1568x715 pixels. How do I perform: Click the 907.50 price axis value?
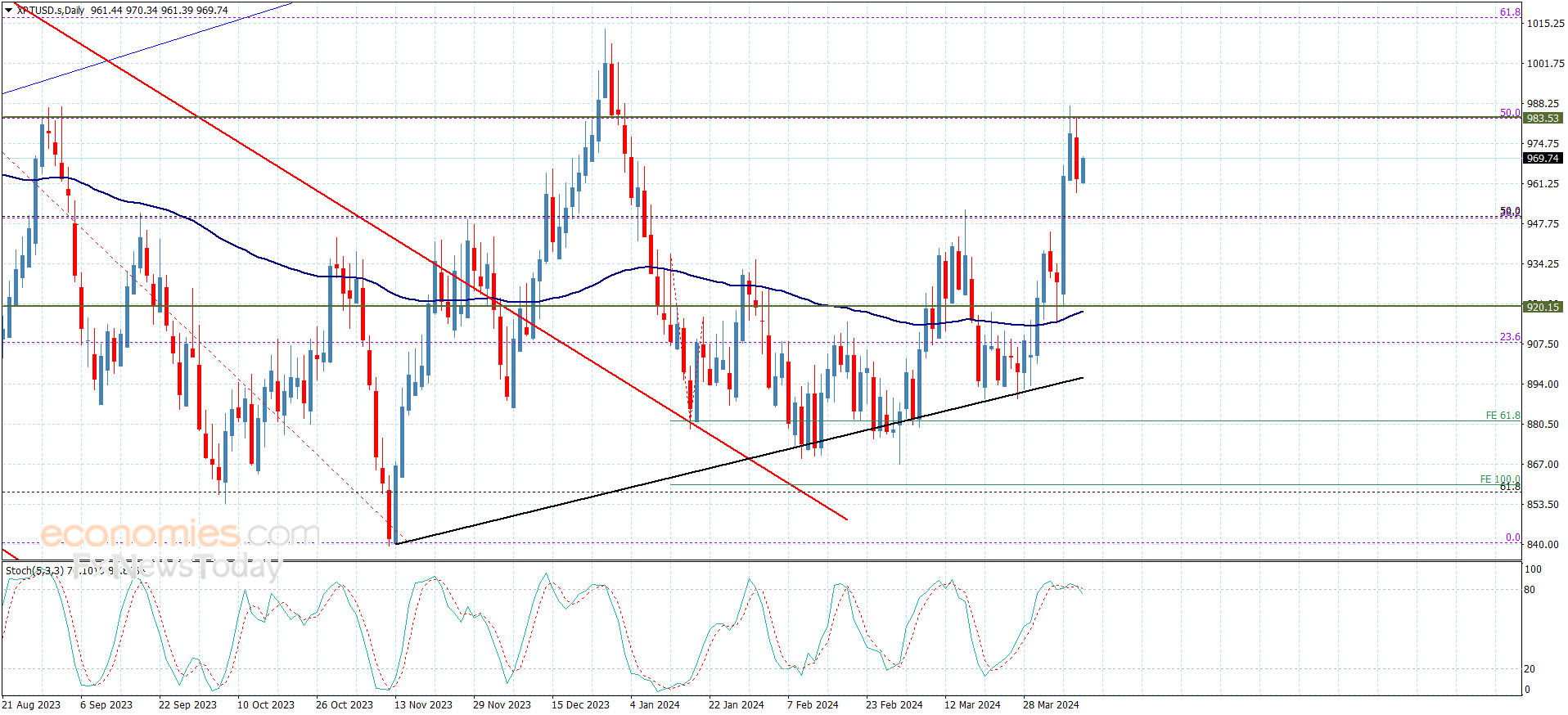pos(1543,344)
